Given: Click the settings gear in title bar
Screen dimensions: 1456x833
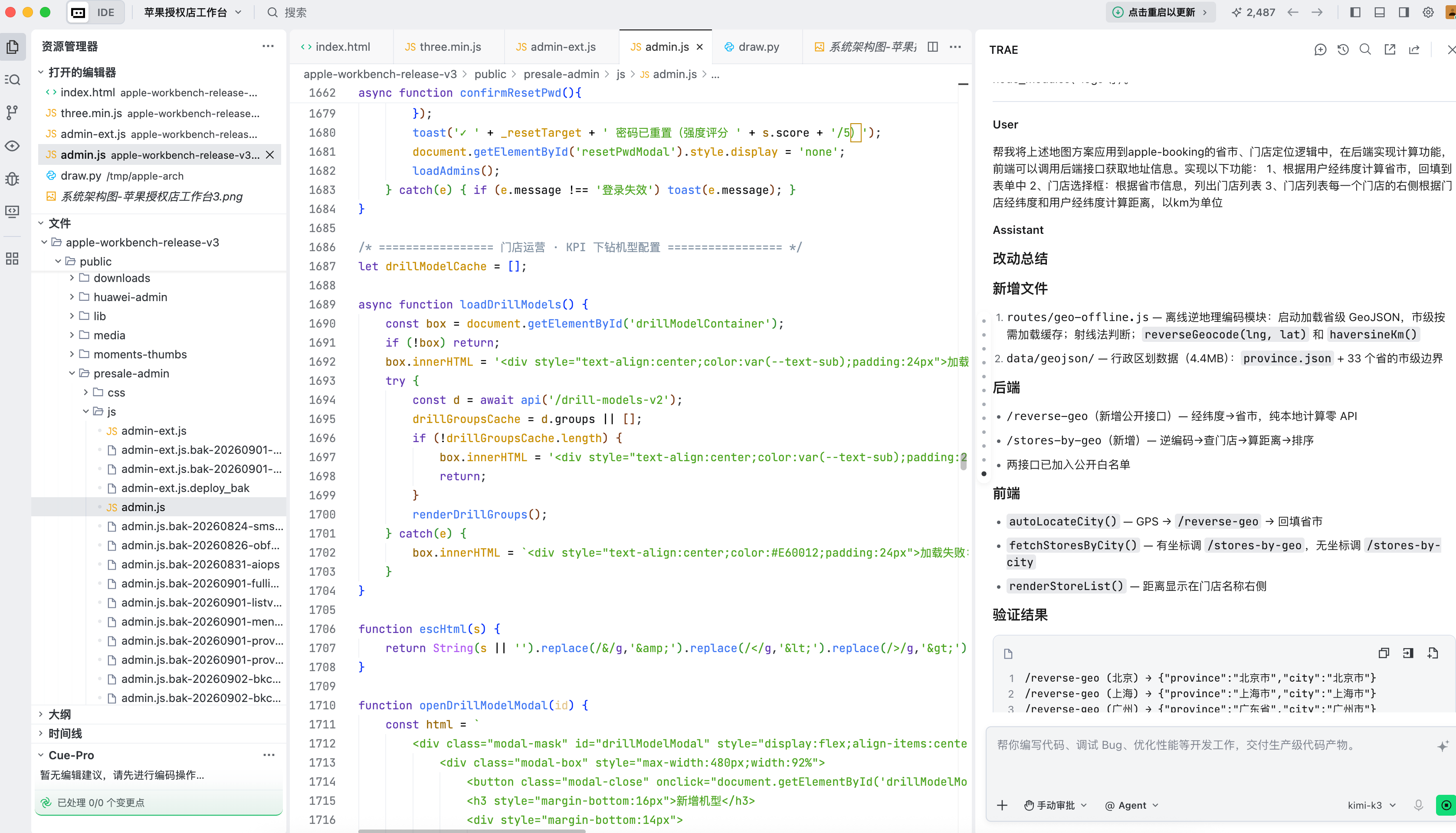Looking at the screenshot, I should coord(1428,13).
